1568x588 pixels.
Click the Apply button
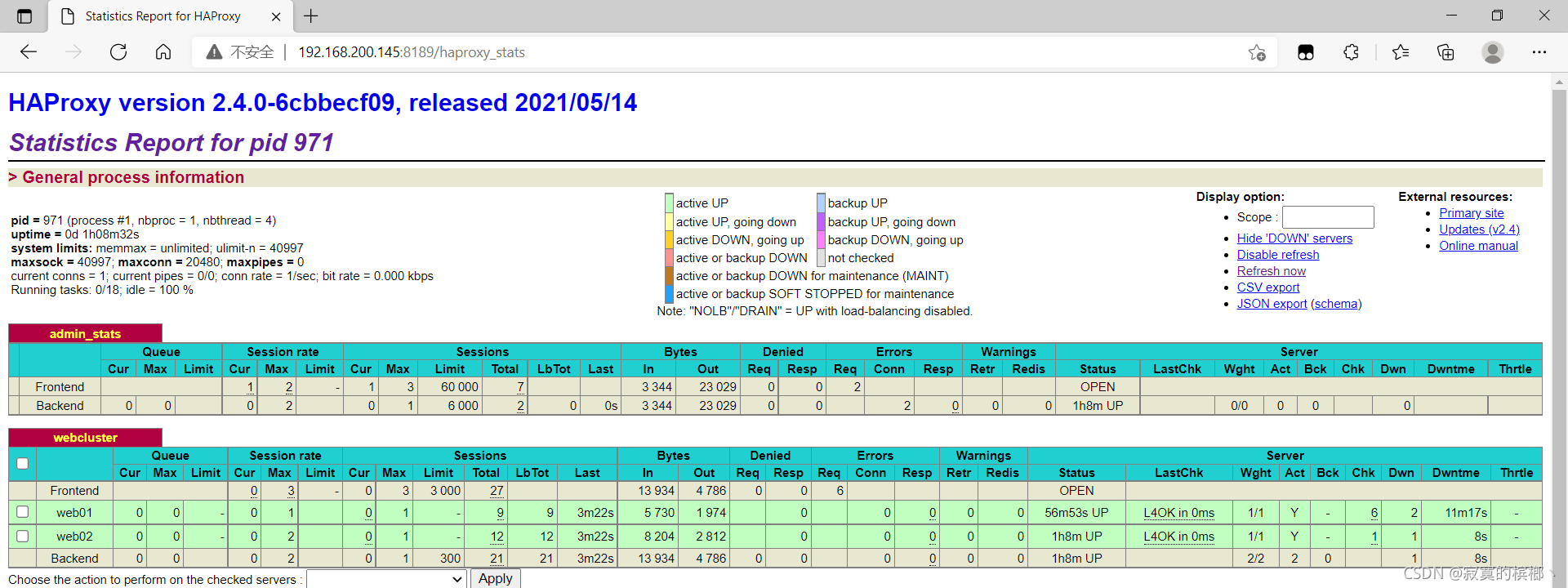(x=495, y=578)
